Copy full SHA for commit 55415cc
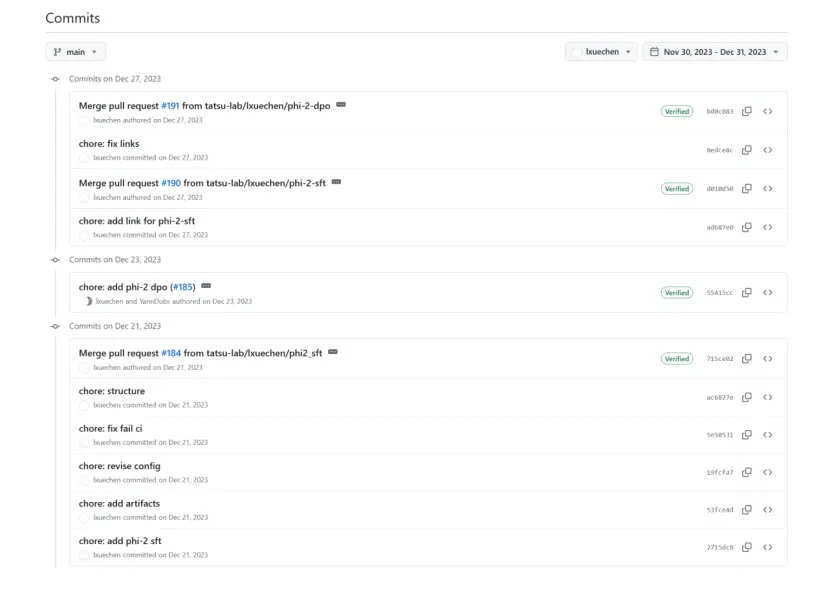The height and width of the screenshot is (599, 828). [746, 293]
